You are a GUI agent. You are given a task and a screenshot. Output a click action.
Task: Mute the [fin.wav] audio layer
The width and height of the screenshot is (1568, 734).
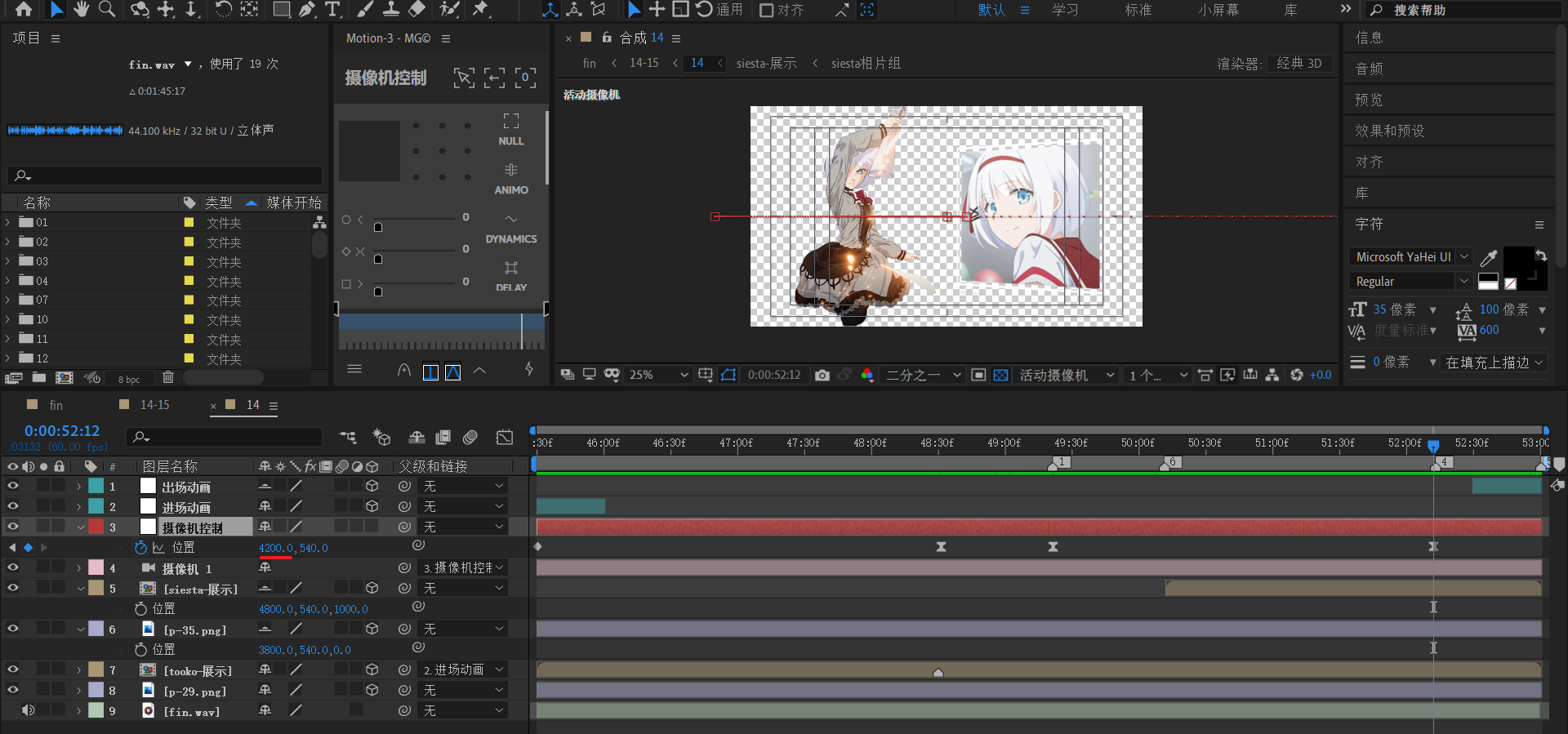coord(29,710)
